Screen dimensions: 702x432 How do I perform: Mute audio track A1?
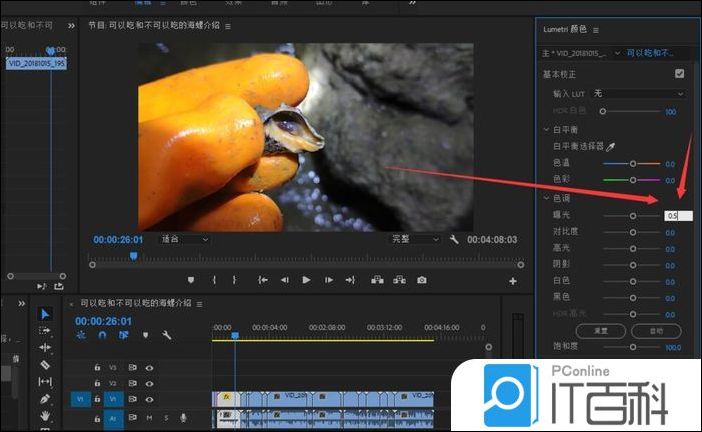coord(149,417)
